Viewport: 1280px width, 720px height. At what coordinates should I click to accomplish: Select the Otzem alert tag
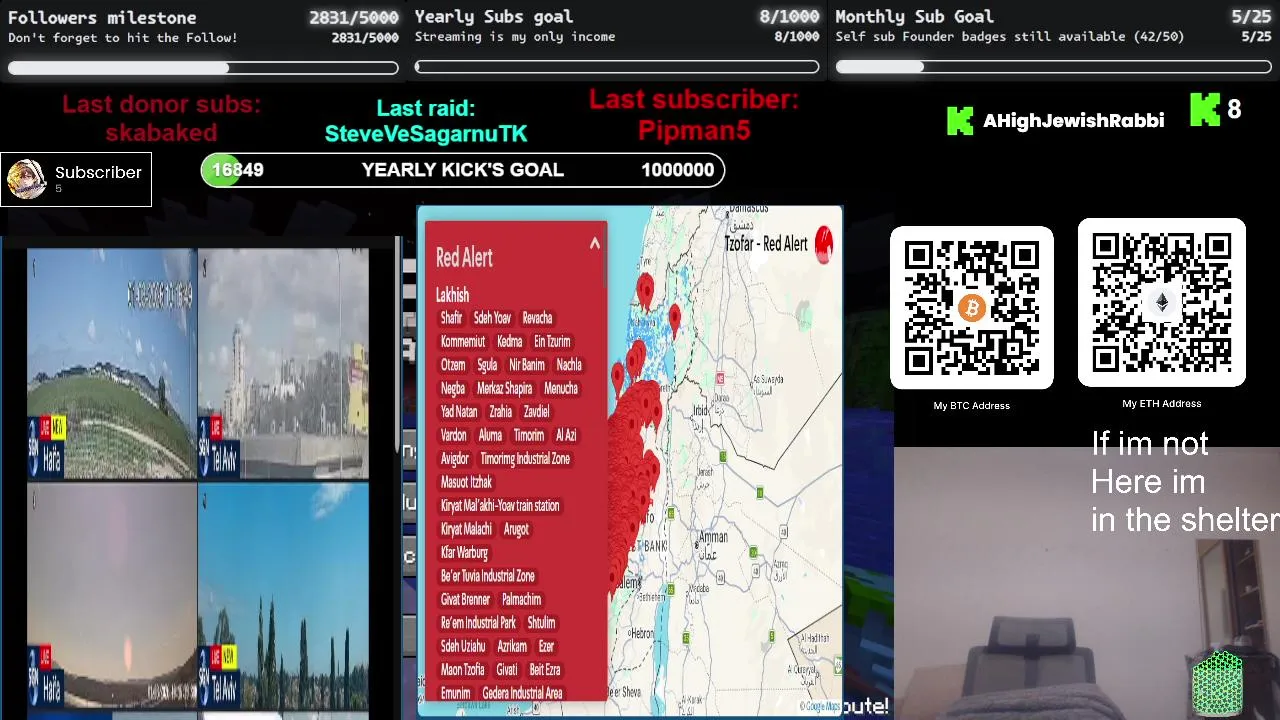(453, 365)
